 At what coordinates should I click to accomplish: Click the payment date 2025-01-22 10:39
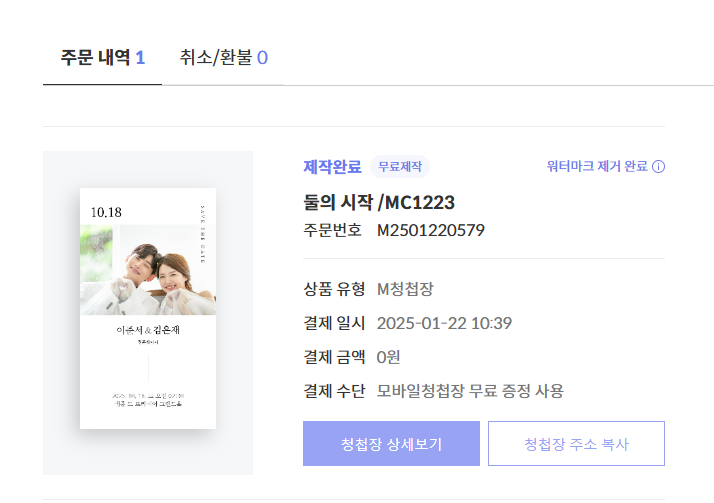tap(444, 323)
